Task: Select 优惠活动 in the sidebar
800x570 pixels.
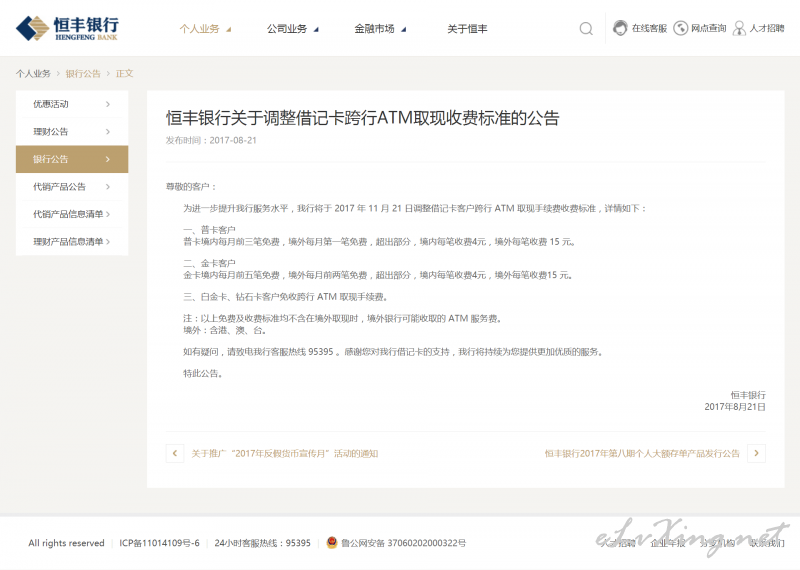Action: [72, 104]
